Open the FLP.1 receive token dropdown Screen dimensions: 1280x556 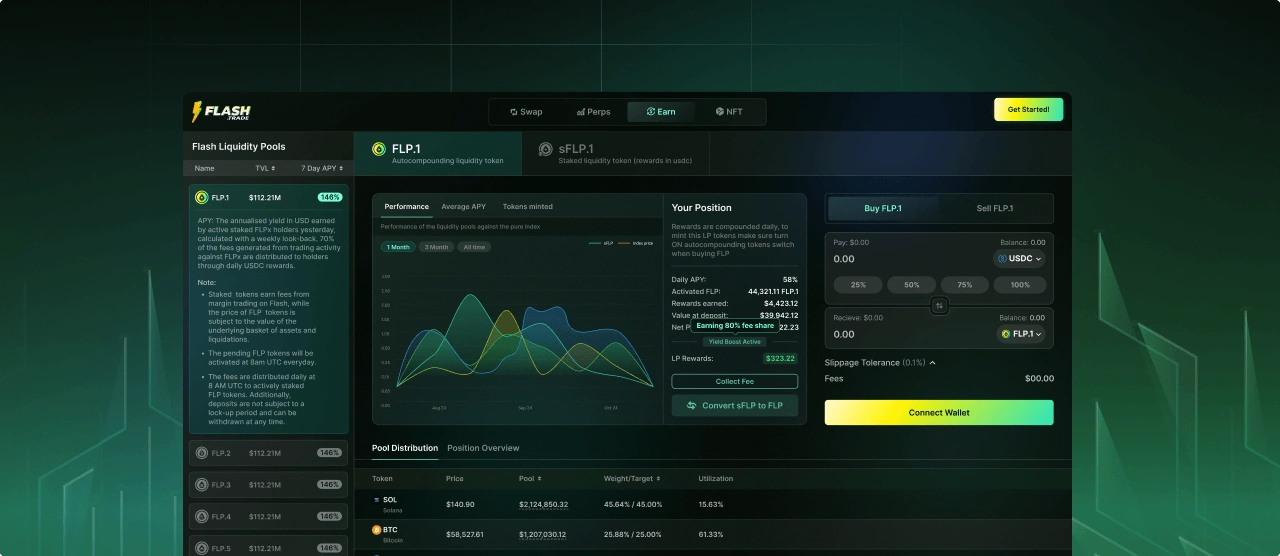coord(1019,334)
